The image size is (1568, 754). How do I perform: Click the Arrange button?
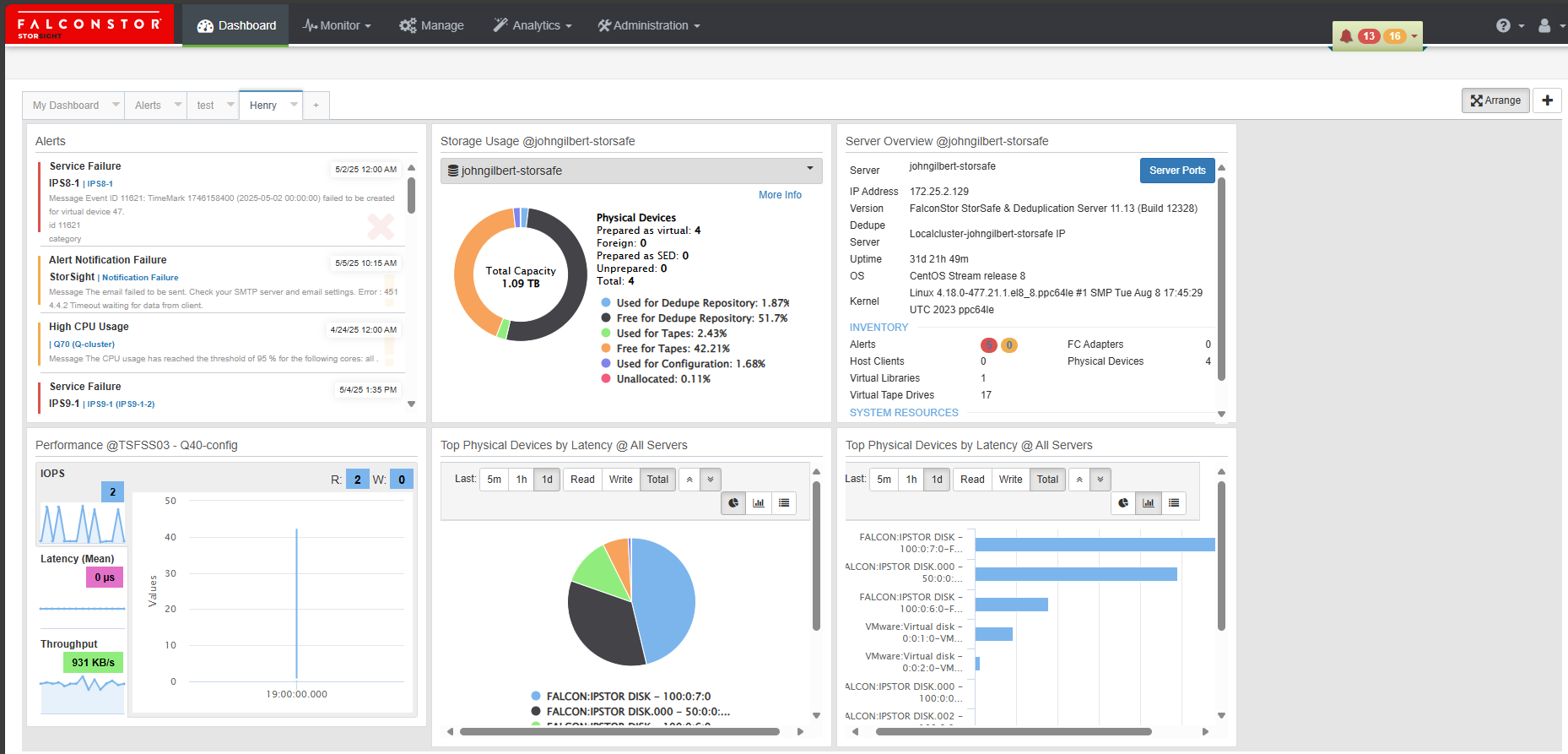[1495, 100]
